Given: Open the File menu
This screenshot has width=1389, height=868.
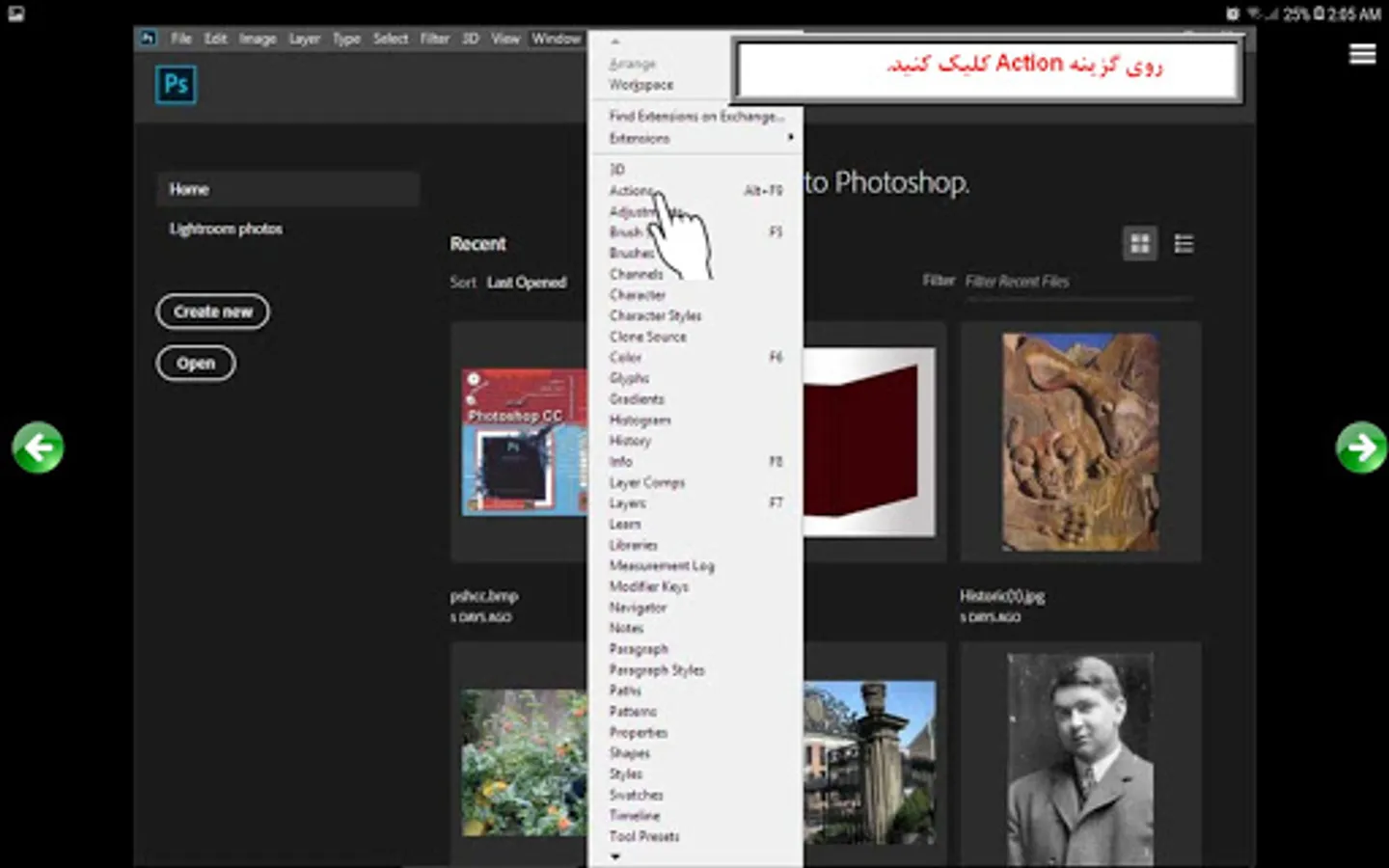Looking at the screenshot, I should tap(181, 39).
